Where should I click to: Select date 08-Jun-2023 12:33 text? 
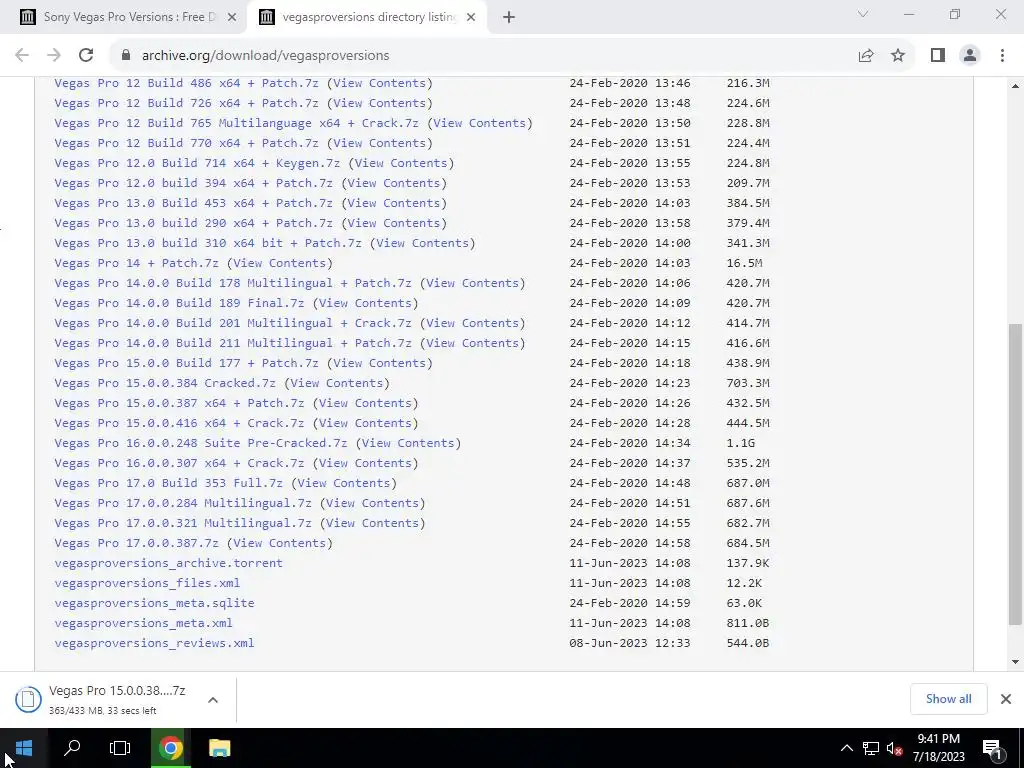point(630,643)
